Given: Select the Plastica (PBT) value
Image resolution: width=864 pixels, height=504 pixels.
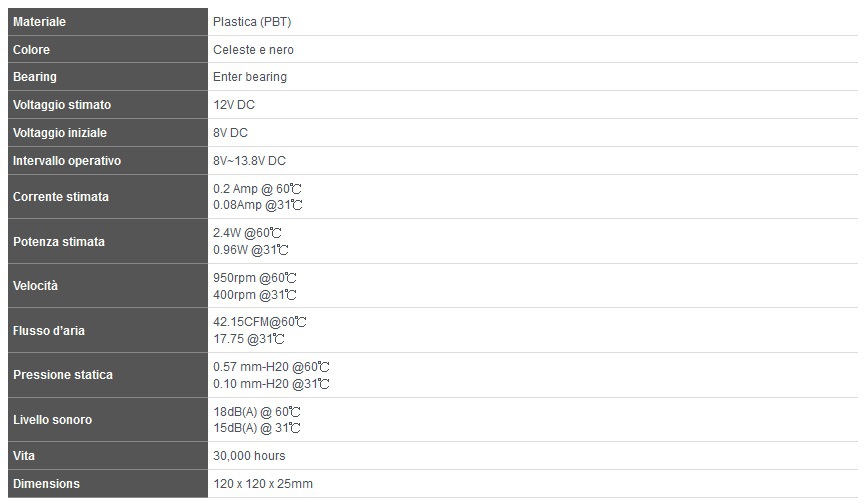Looking at the screenshot, I should 252,22.
